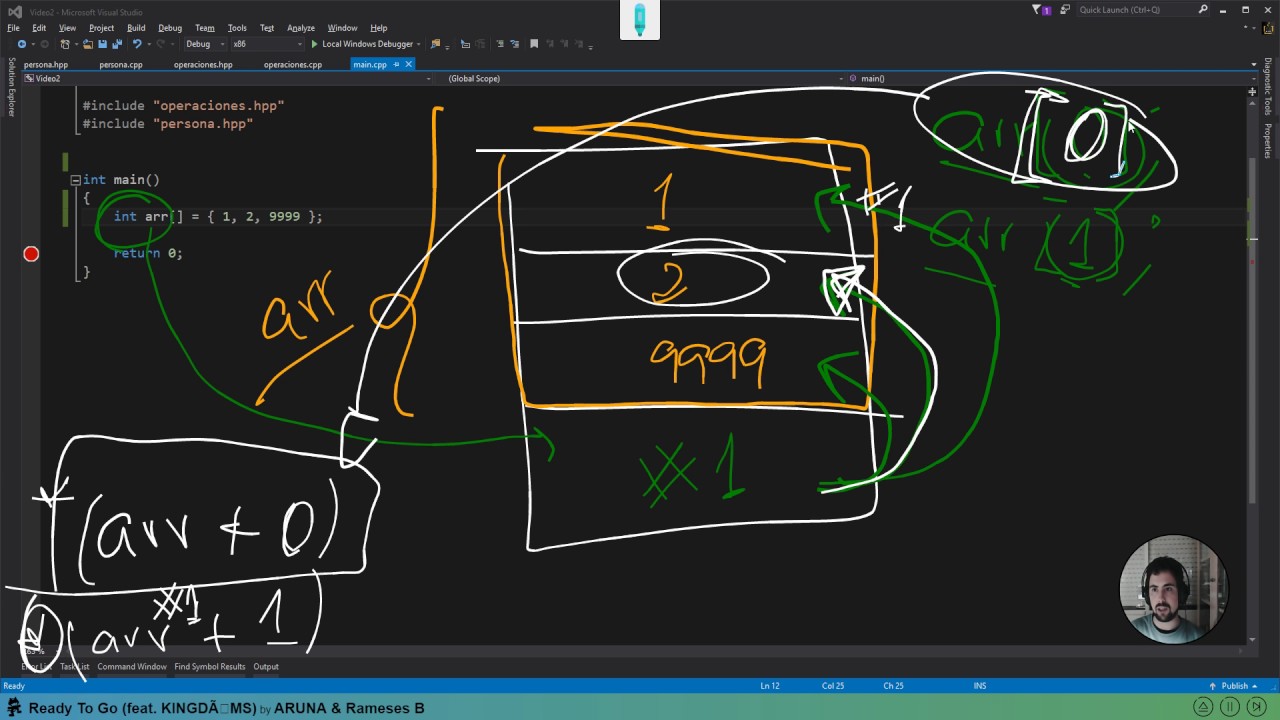Click the highlighter pen overlay icon
1280x720 pixels.
[x=640, y=20]
